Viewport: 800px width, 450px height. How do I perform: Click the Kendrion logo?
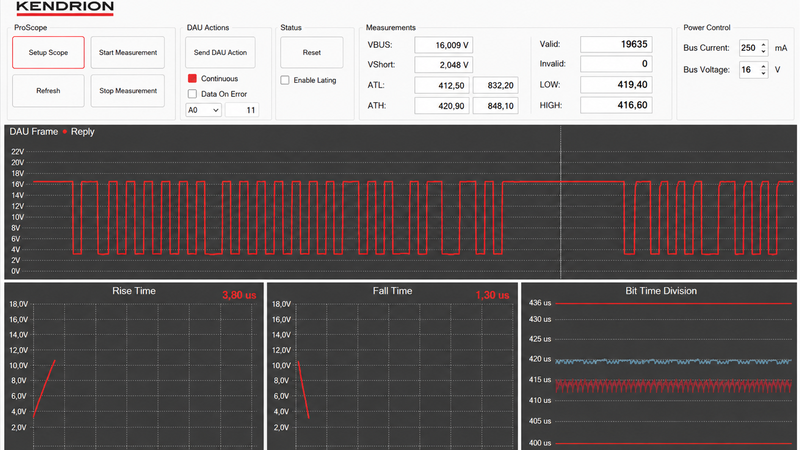click(x=65, y=8)
